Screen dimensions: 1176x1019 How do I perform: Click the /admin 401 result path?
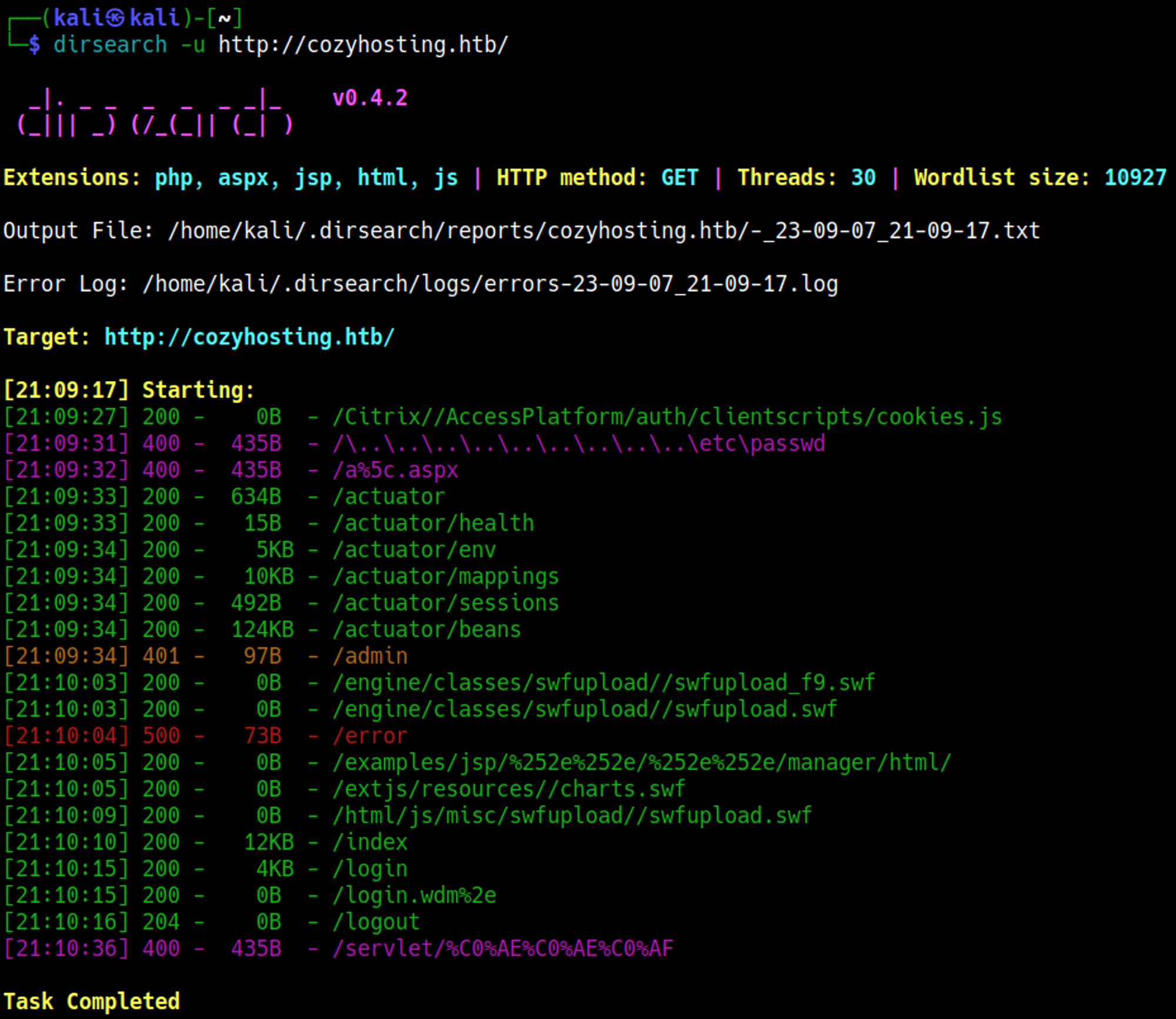click(x=370, y=656)
